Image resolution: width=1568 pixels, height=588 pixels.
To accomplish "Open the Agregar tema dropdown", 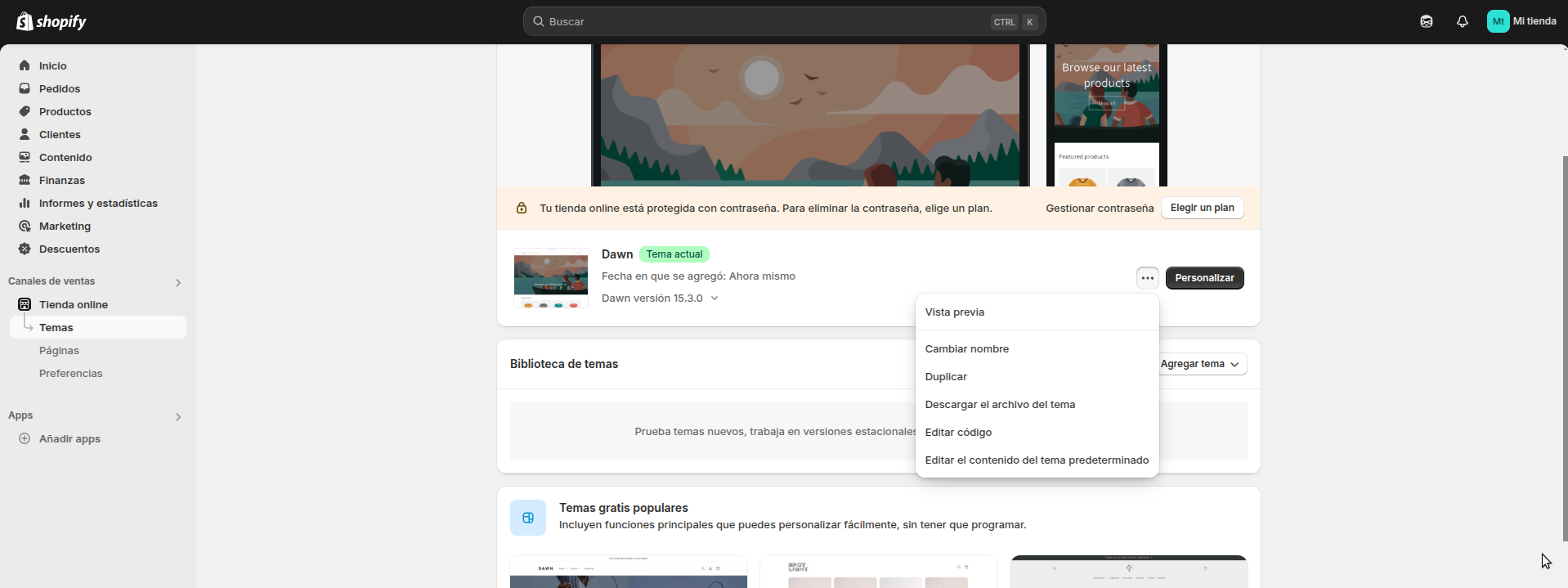I will coord(1198,364).
